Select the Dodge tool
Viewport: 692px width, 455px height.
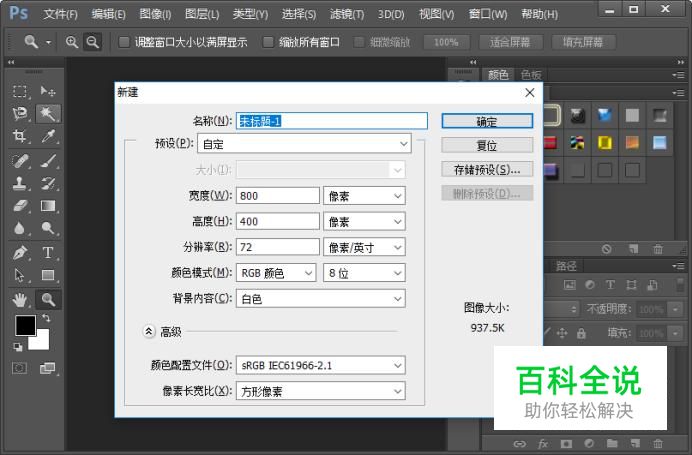tap(48, 228)
